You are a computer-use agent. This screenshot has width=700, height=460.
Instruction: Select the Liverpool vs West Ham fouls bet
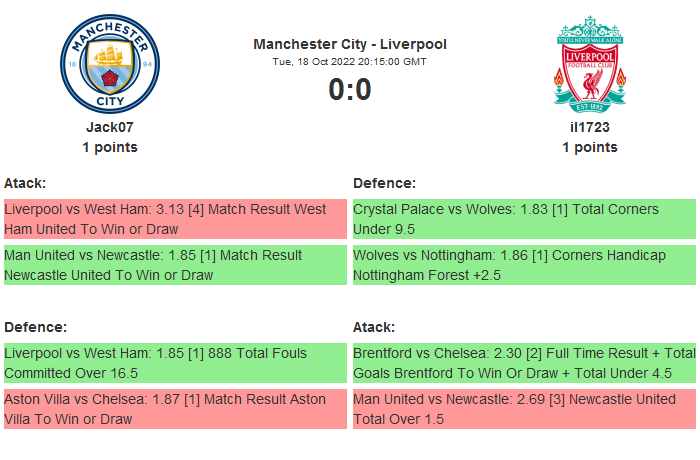(175, 363)
